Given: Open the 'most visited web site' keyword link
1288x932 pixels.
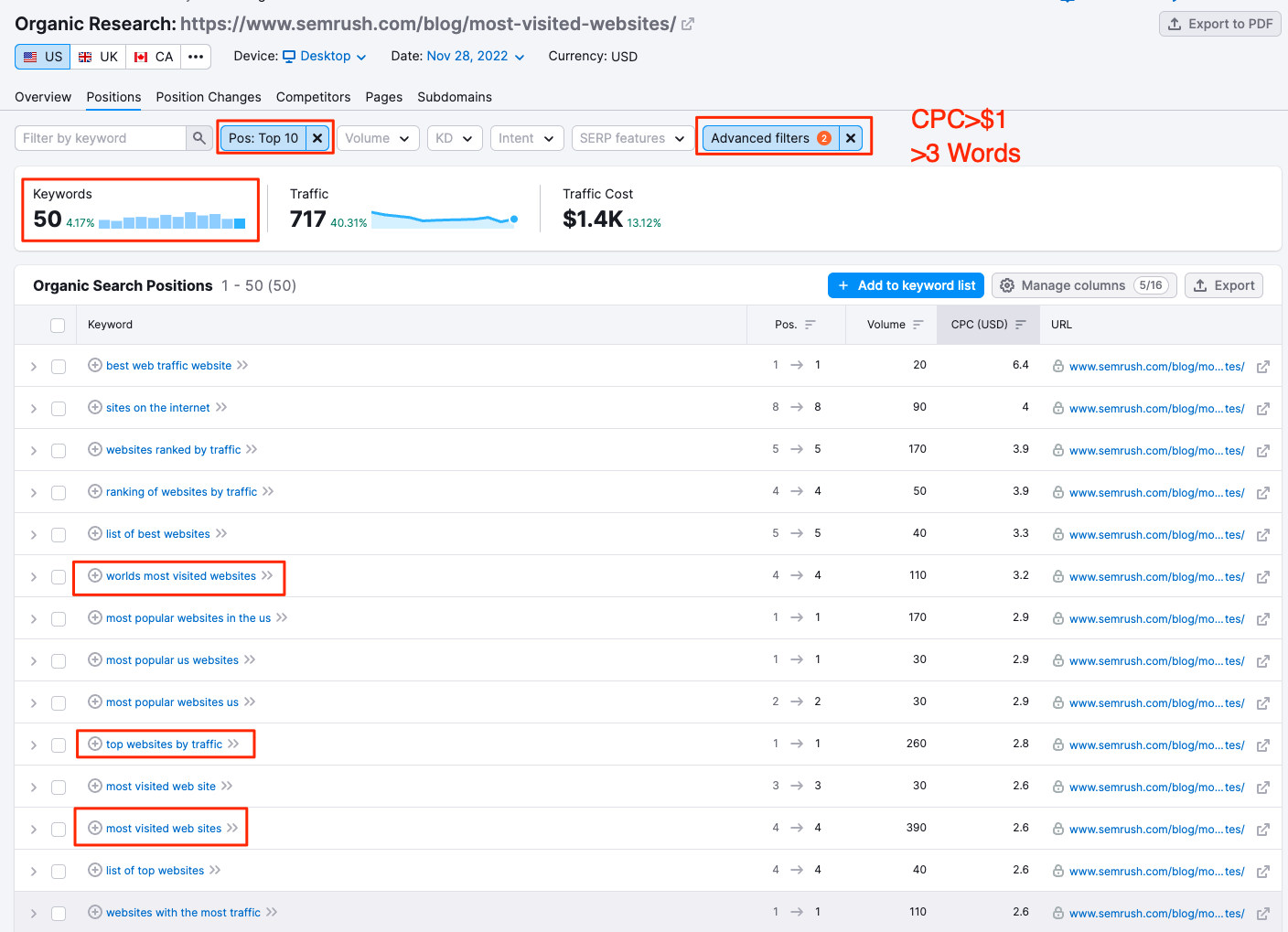Looking at the screenshot, I should [161, 787].
